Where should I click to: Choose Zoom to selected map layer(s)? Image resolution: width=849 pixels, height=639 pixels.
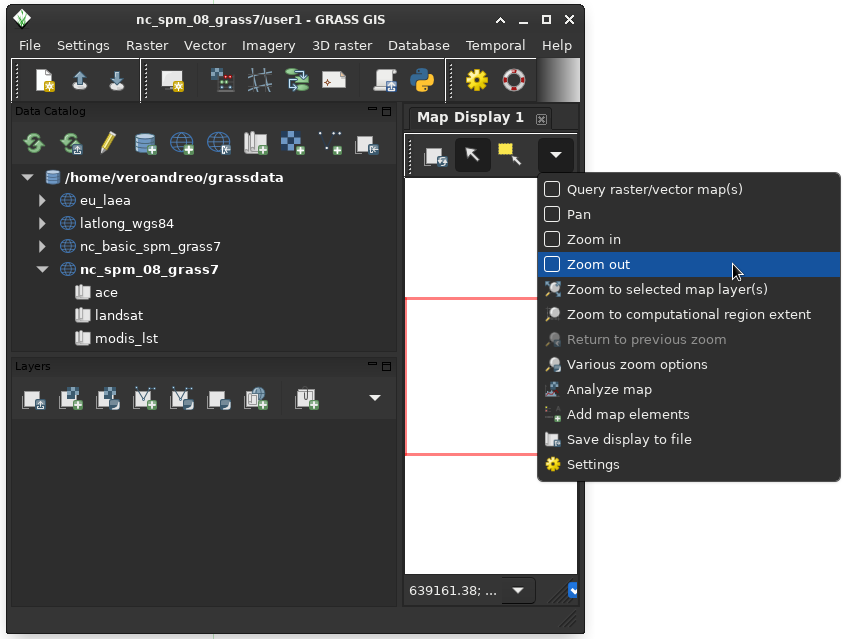(x=689, y=289)
